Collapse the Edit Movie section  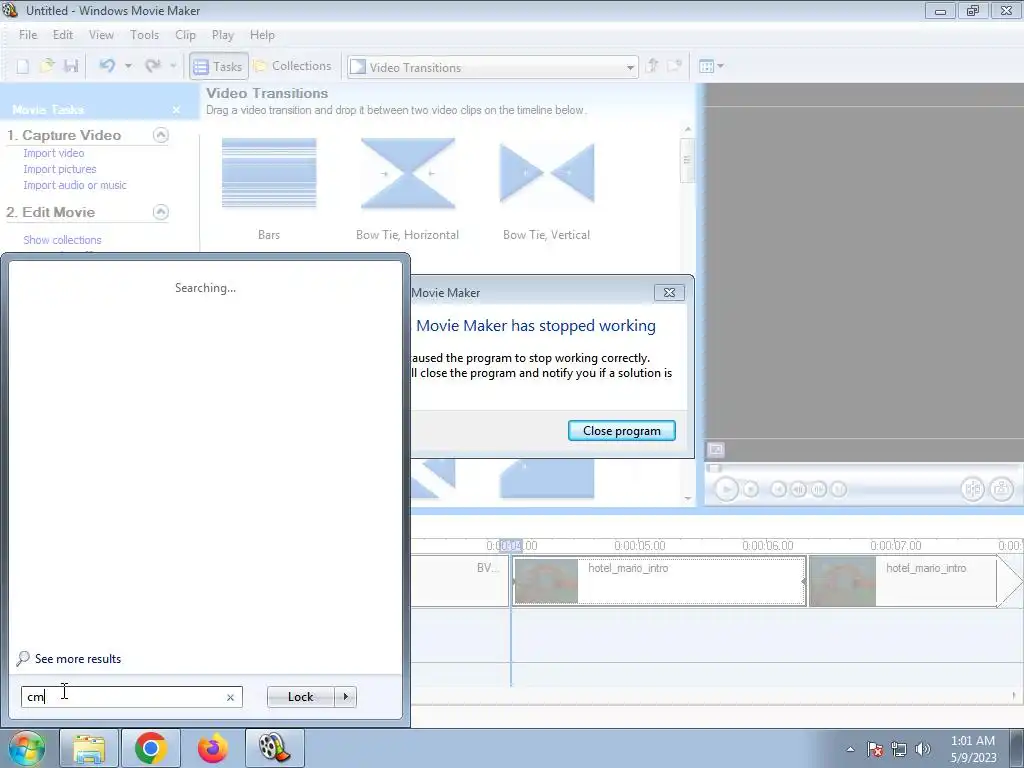(x=161, y=212)
